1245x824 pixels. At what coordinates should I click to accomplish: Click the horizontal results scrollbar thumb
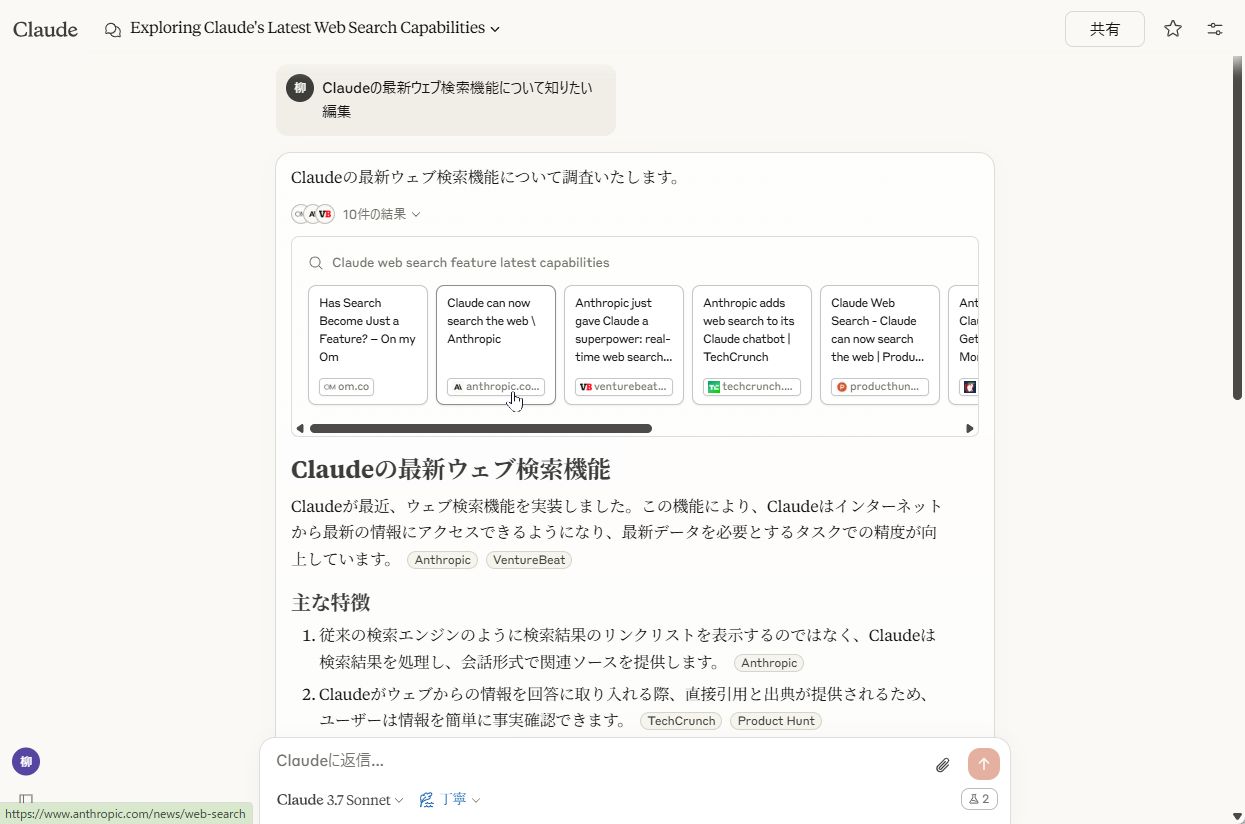[481, 428]
